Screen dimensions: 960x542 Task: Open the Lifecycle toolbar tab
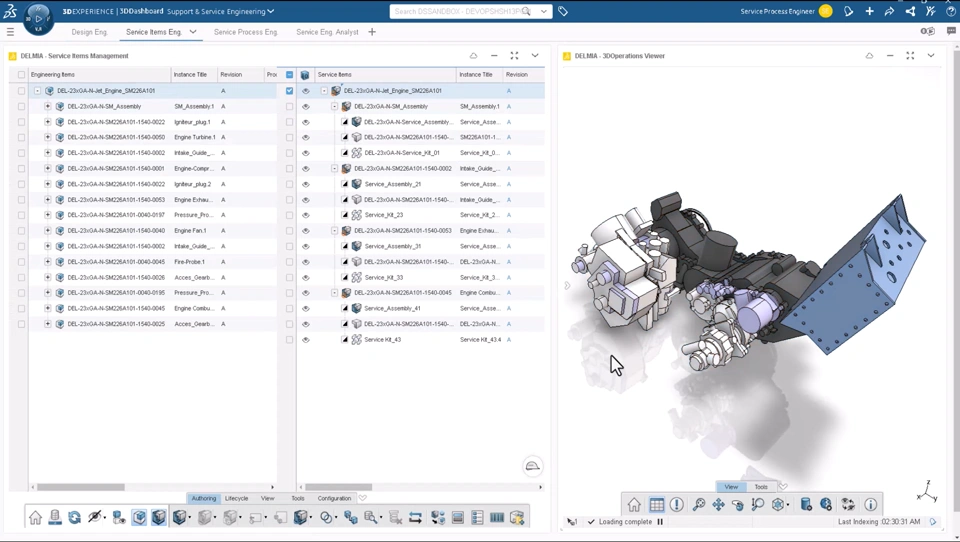(236, 498)
